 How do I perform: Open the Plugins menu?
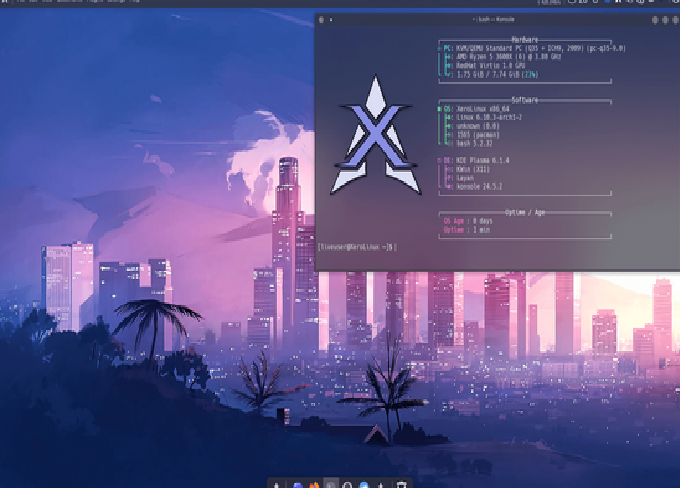[x=89, y=3]
